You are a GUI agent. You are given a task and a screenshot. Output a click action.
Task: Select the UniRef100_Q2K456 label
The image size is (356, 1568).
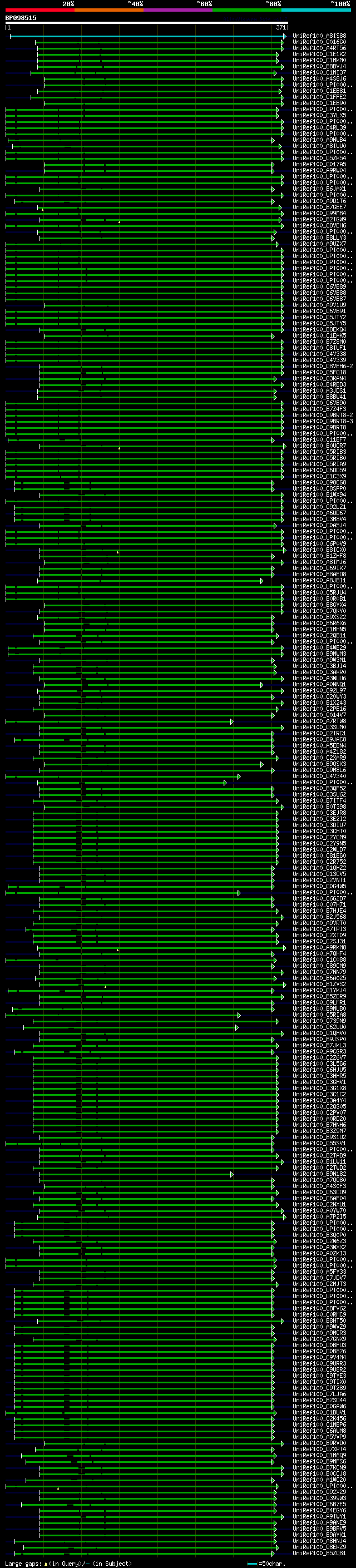[x=319, y=1419]
